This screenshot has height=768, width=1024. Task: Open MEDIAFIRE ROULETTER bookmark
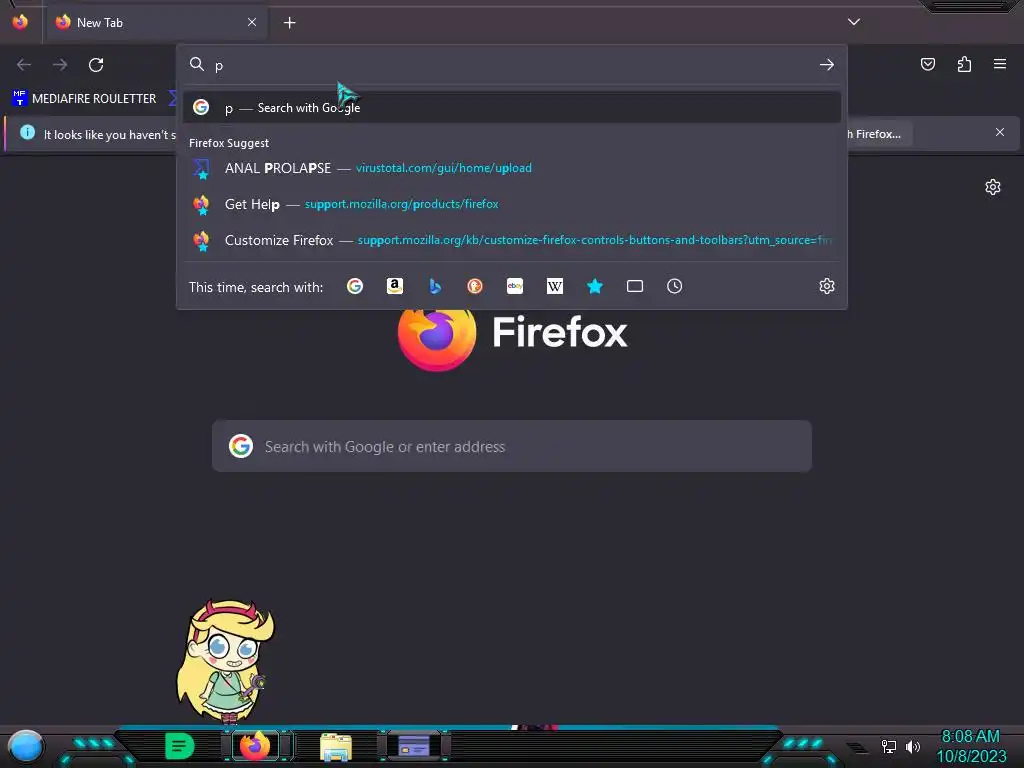[84, 99]
